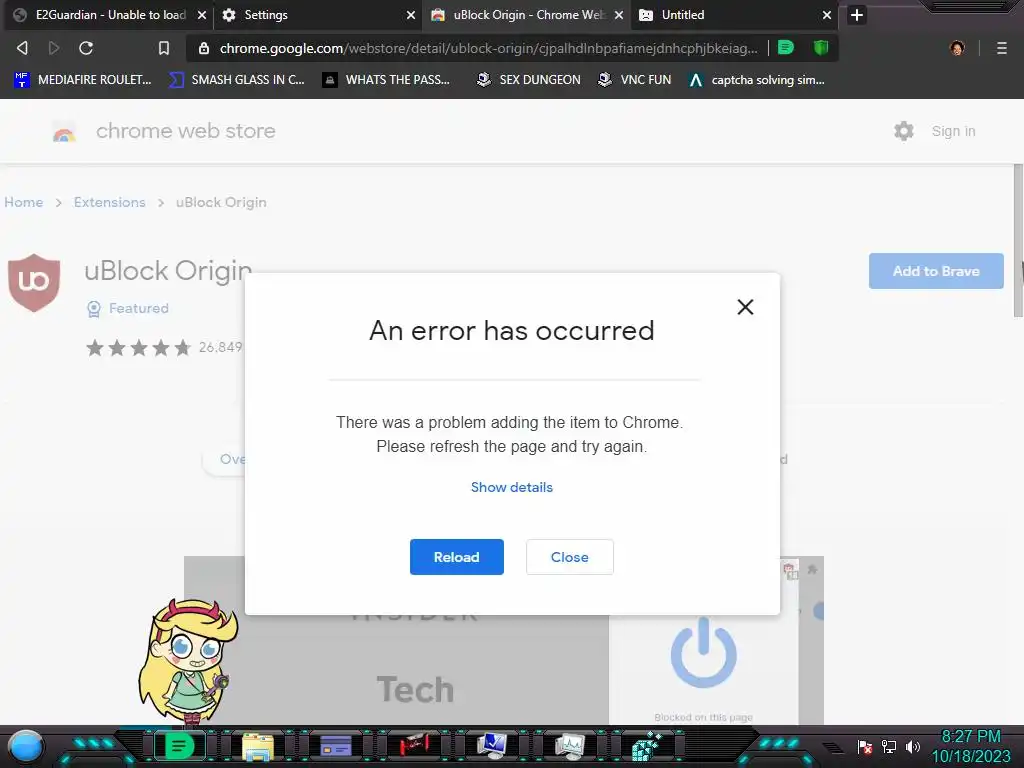The width and height of the screenshot is (1024, 768).
Task: Reload the page using the toolbar icon
Action: 86,48
